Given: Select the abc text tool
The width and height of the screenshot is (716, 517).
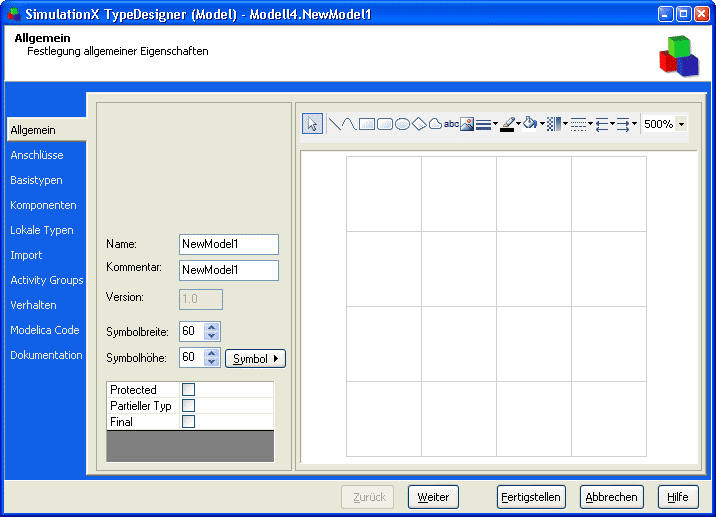Looking at the screenshot, I should [451, 124].
